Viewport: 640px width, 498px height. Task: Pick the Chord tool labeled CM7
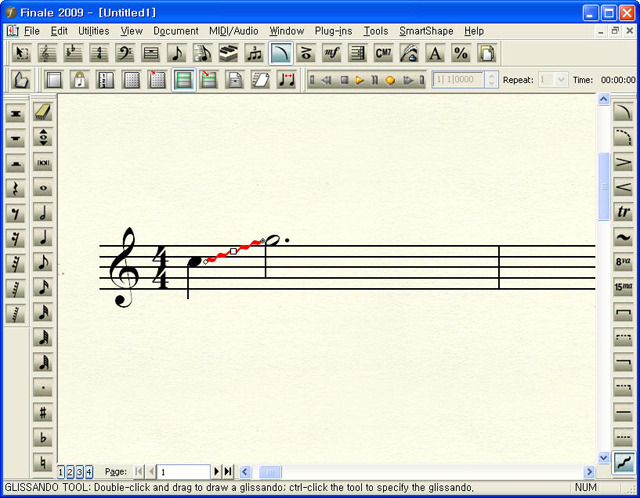[383, 54]
